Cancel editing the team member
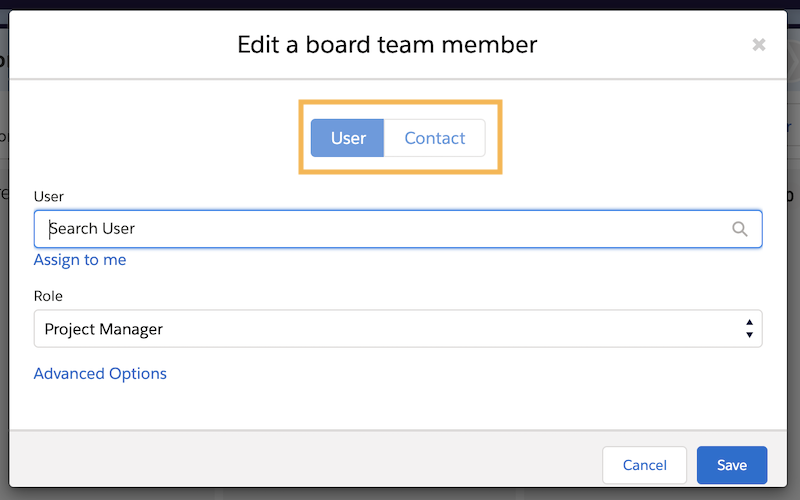Viewport: 800px width, 500px height. coord(644,465)
